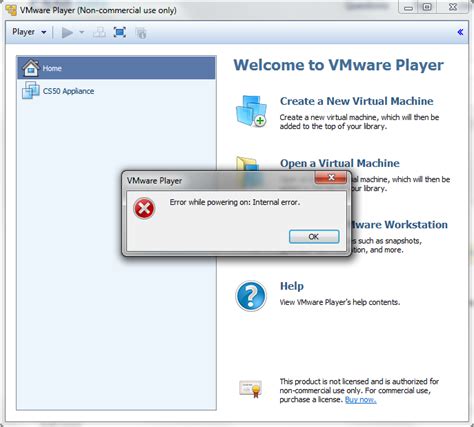This screenshot has height=427, width=474.
Task: Click the red error icon in dialog
Action: point(144,208)
